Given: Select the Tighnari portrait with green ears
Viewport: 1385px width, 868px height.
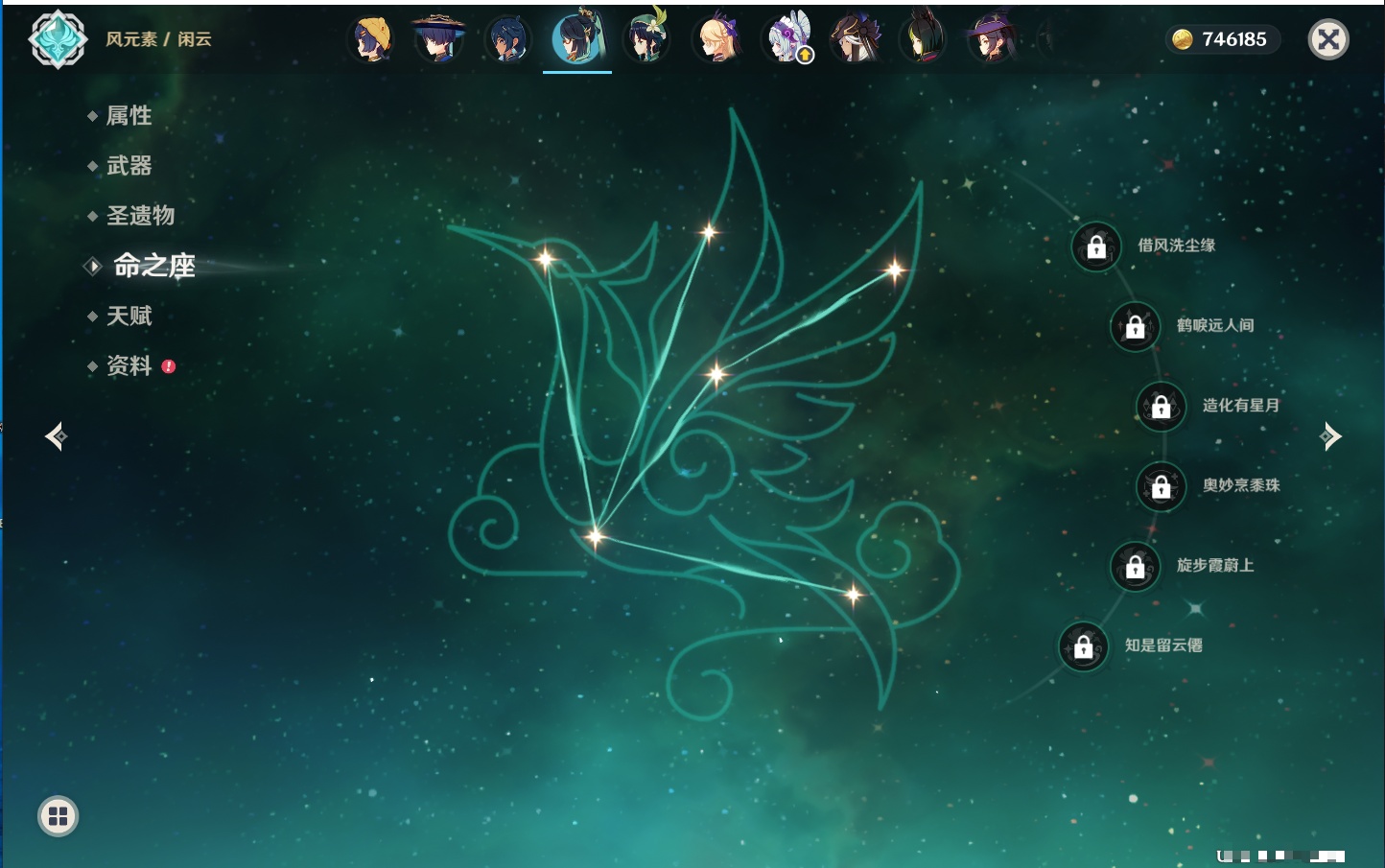Looking at the screenshot, I should click(x=923, y=38).
